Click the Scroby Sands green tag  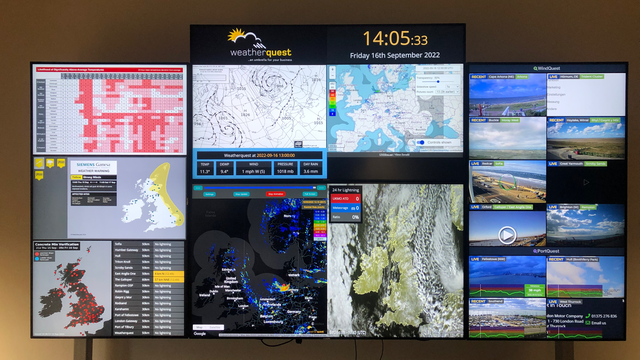[x=596, y=163]
